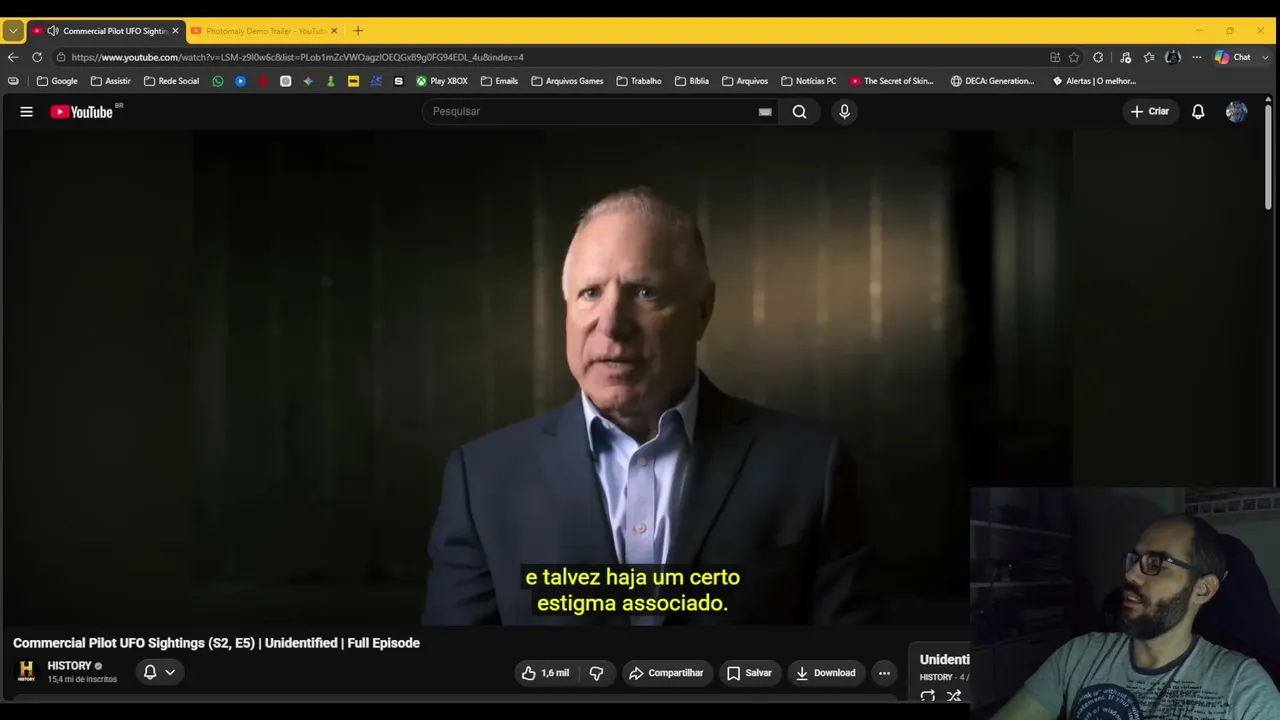Open the Rede Social bookmarks folder
The image size is (1280, 720).
(x=172, y=81)
